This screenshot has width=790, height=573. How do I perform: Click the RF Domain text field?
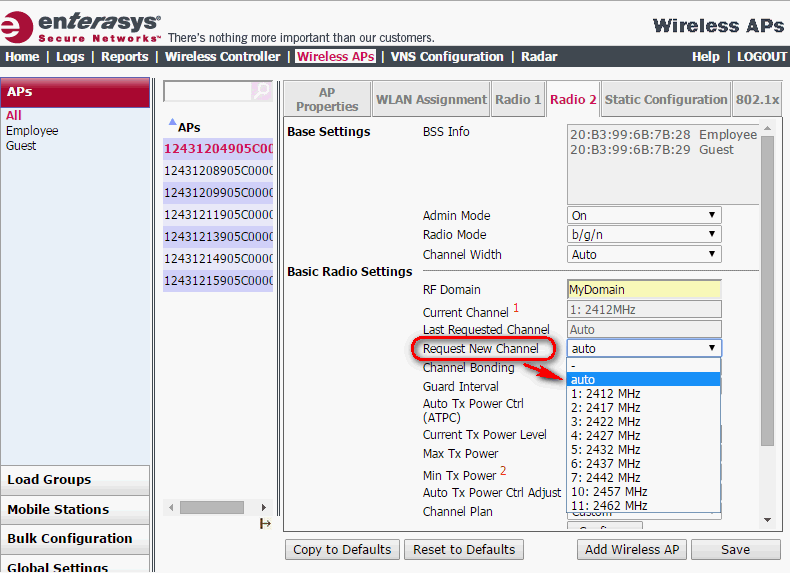pyautogui.click(x=643, y=290)
